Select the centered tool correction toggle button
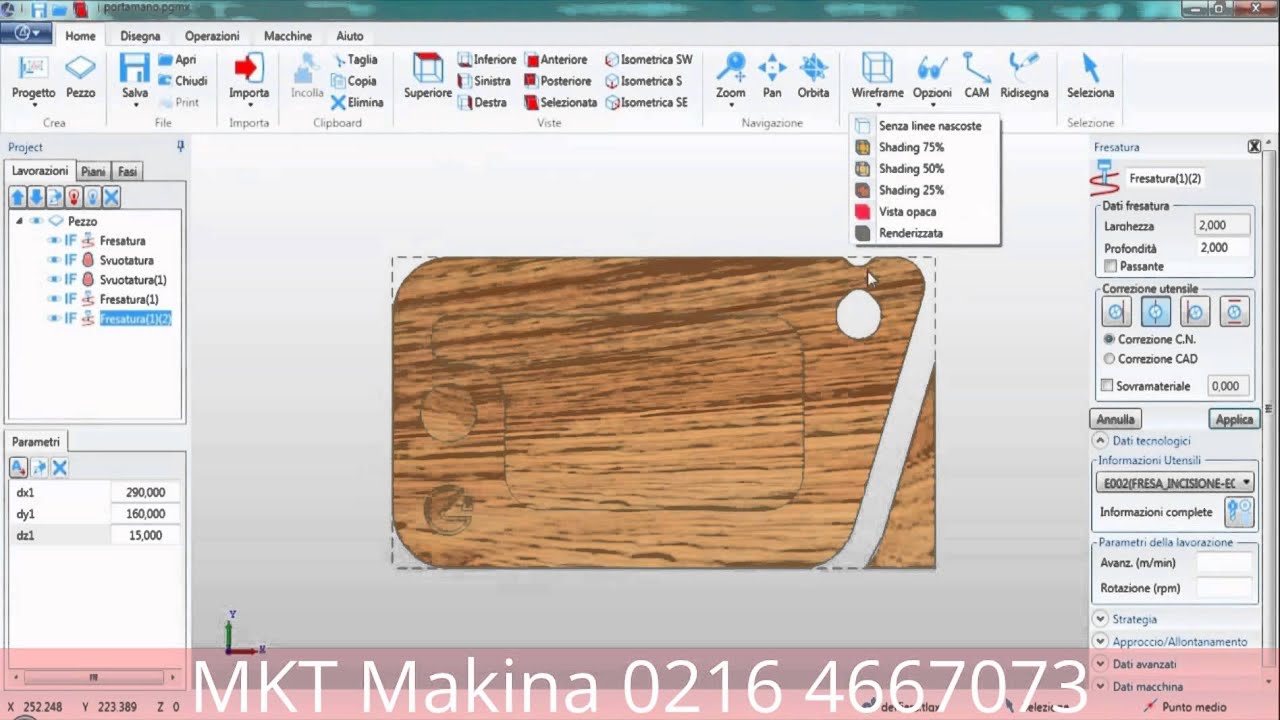Screen dimensions: 1280x720 point(1156,312)
